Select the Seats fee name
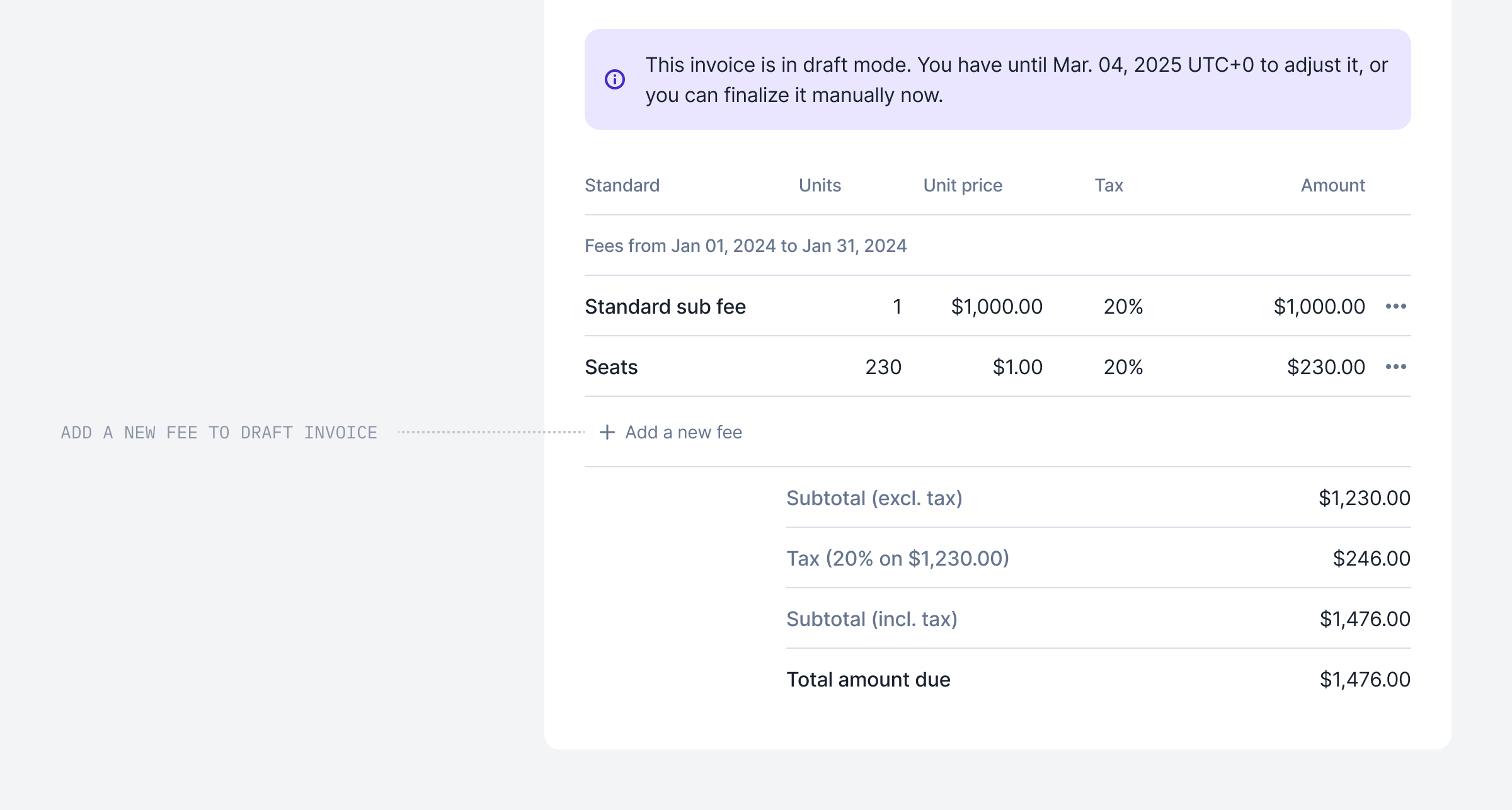 pyautogui.click(x=611, y=367)
